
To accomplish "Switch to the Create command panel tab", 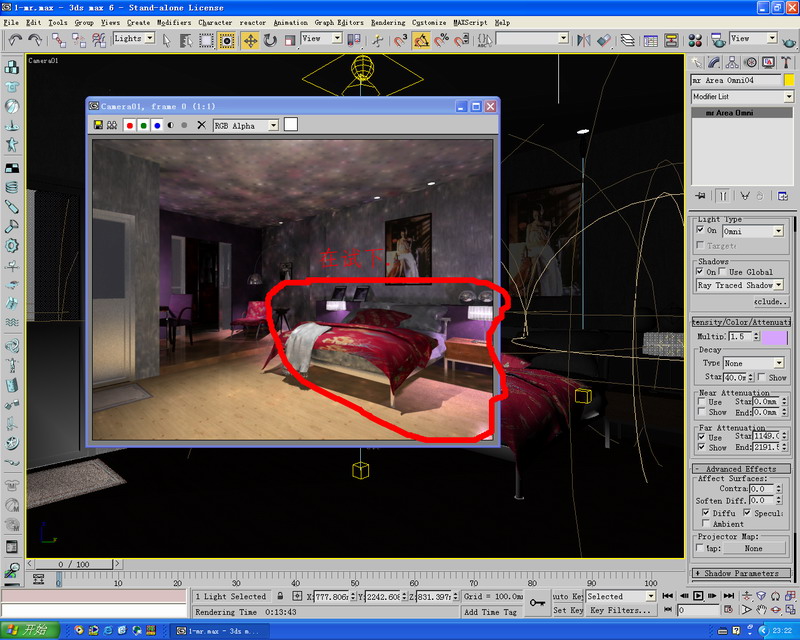I will (696, 63).
